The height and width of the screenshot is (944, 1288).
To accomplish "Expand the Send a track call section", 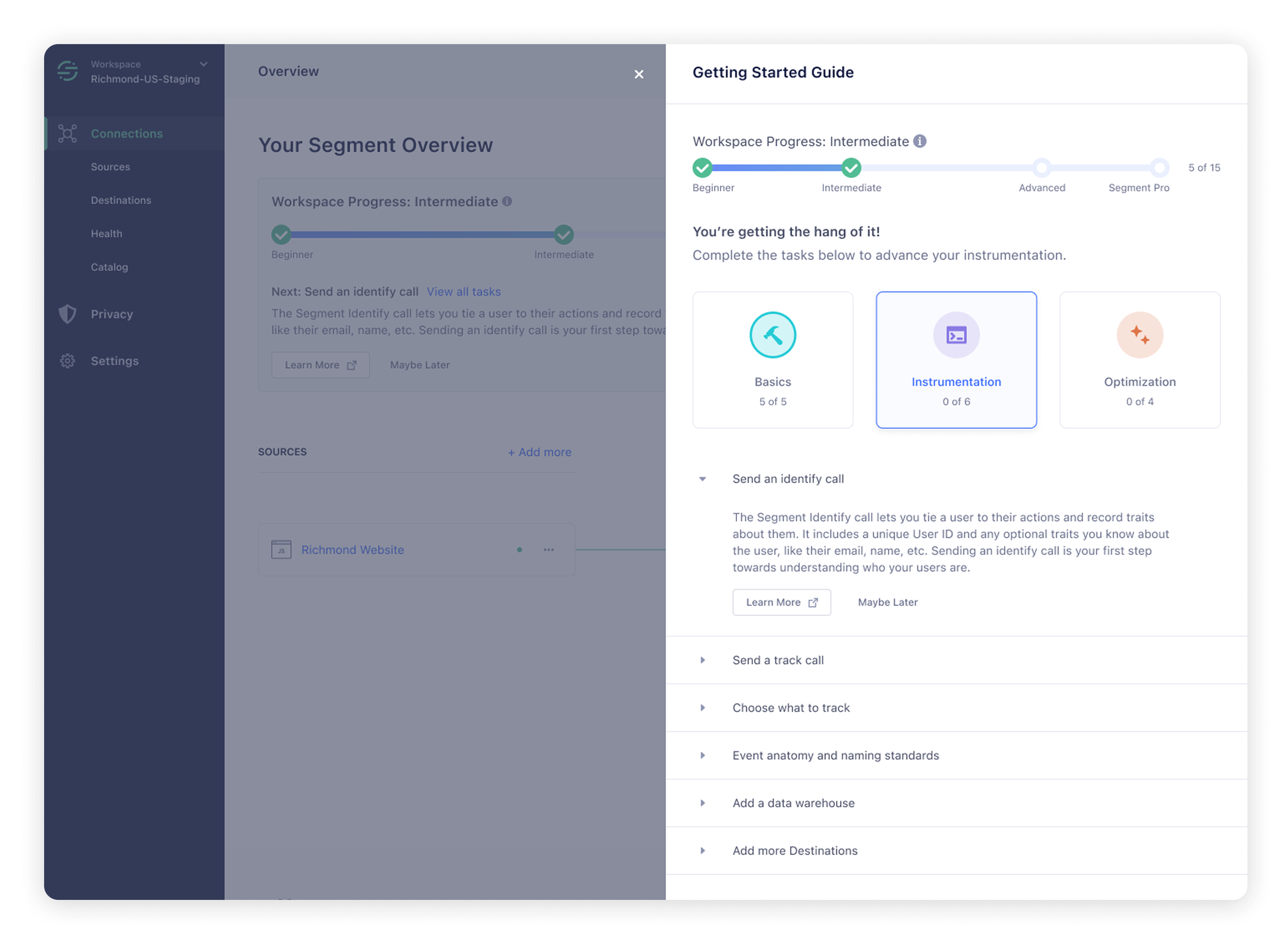I will (702, 660).
